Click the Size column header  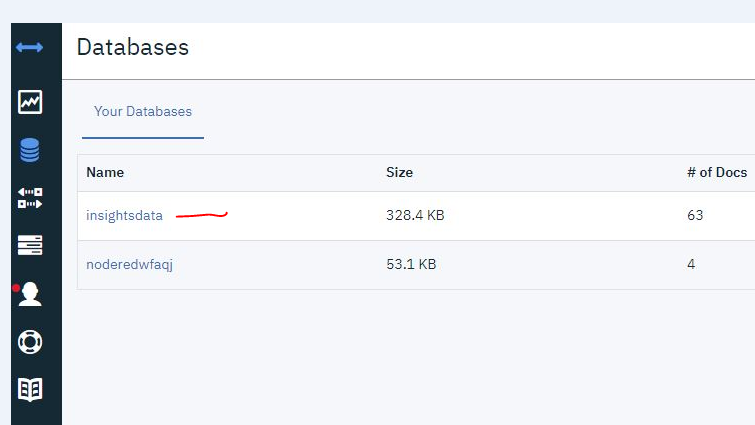[x=399, y=172]
